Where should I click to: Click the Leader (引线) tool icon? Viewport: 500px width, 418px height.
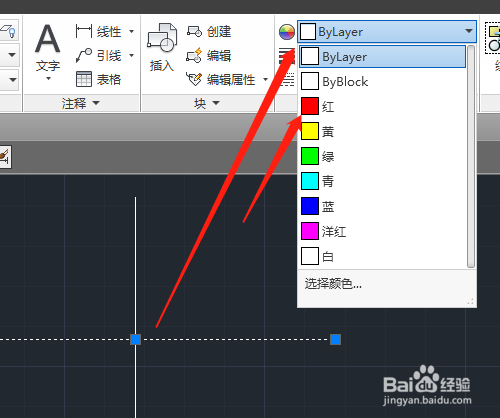tap(83, 55)
